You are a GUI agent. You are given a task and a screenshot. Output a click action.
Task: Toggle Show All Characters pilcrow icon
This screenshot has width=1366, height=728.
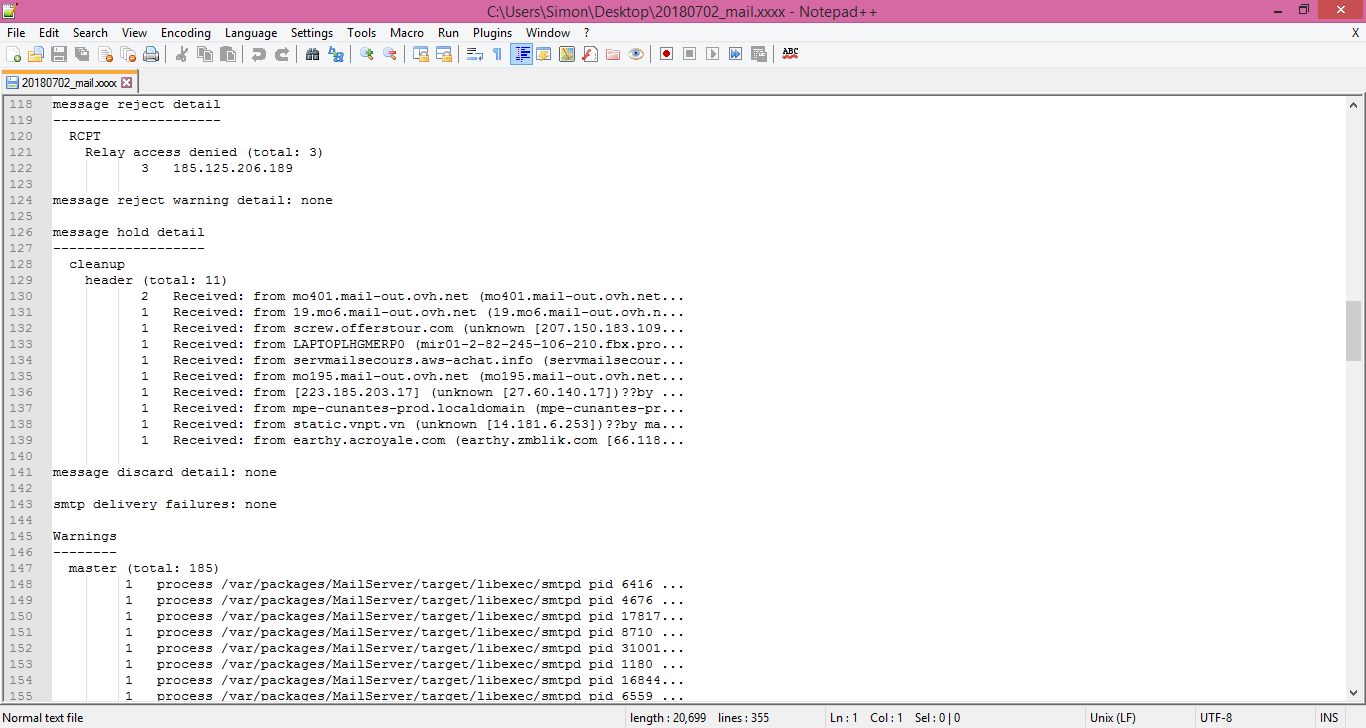[x=498, y=54]
